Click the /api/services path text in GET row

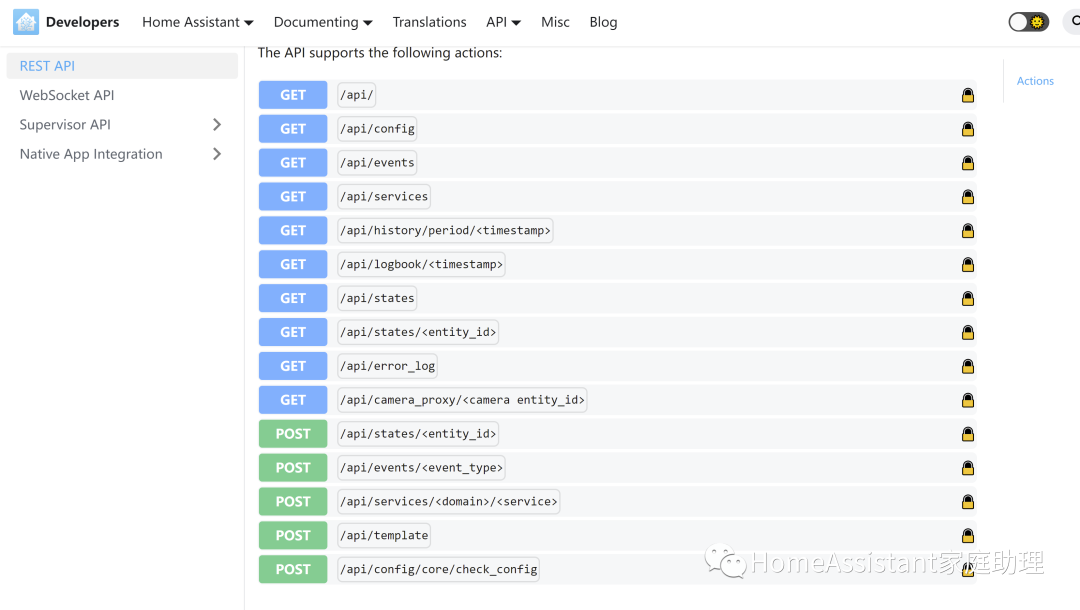[384, 196]
